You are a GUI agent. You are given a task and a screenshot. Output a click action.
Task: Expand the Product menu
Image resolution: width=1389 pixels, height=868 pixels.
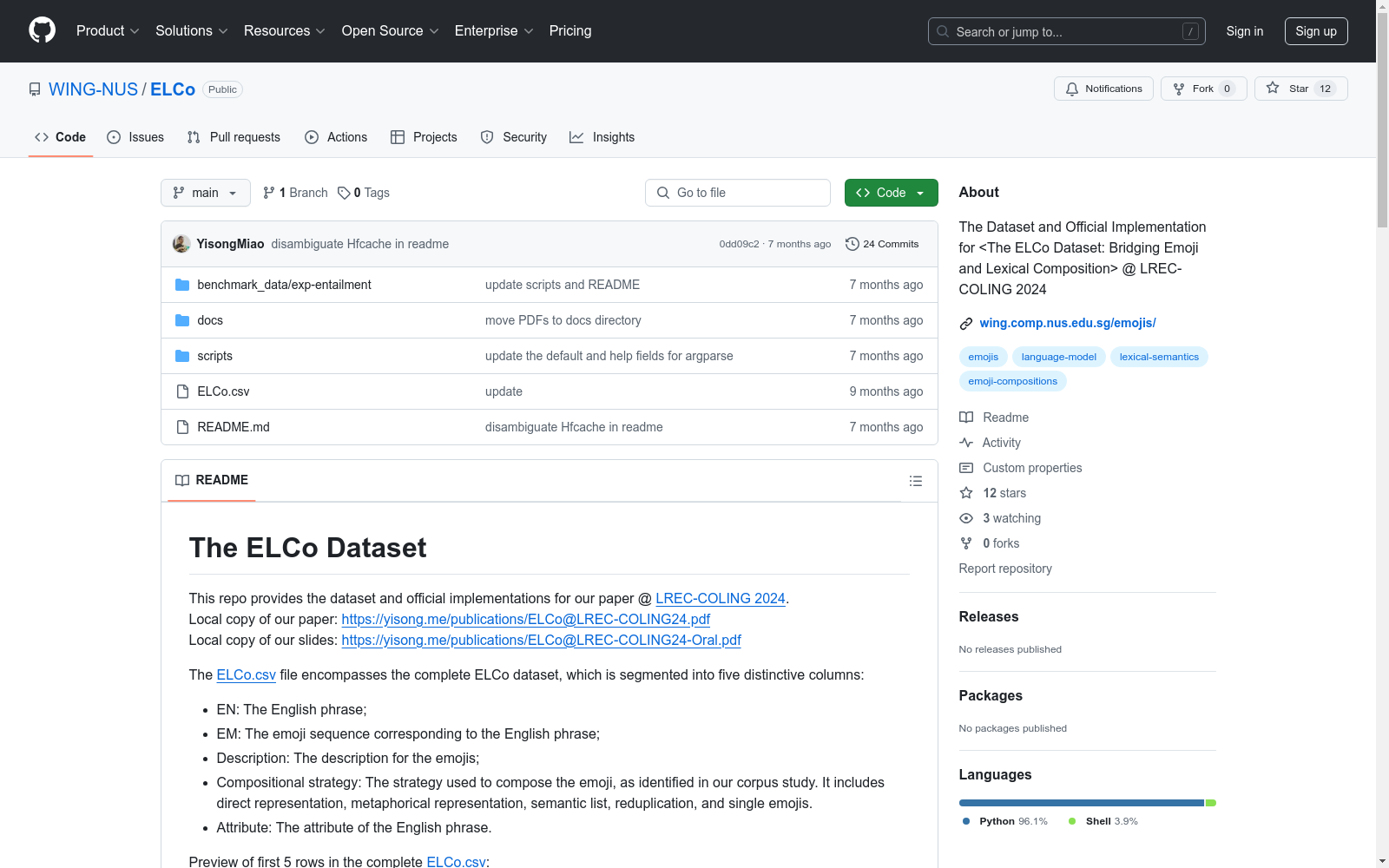[x=108, y=30]
